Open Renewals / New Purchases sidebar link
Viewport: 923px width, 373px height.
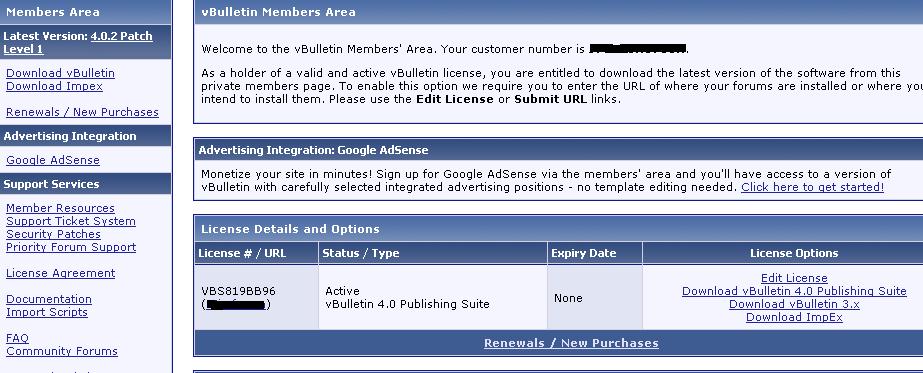coord(82,112)
